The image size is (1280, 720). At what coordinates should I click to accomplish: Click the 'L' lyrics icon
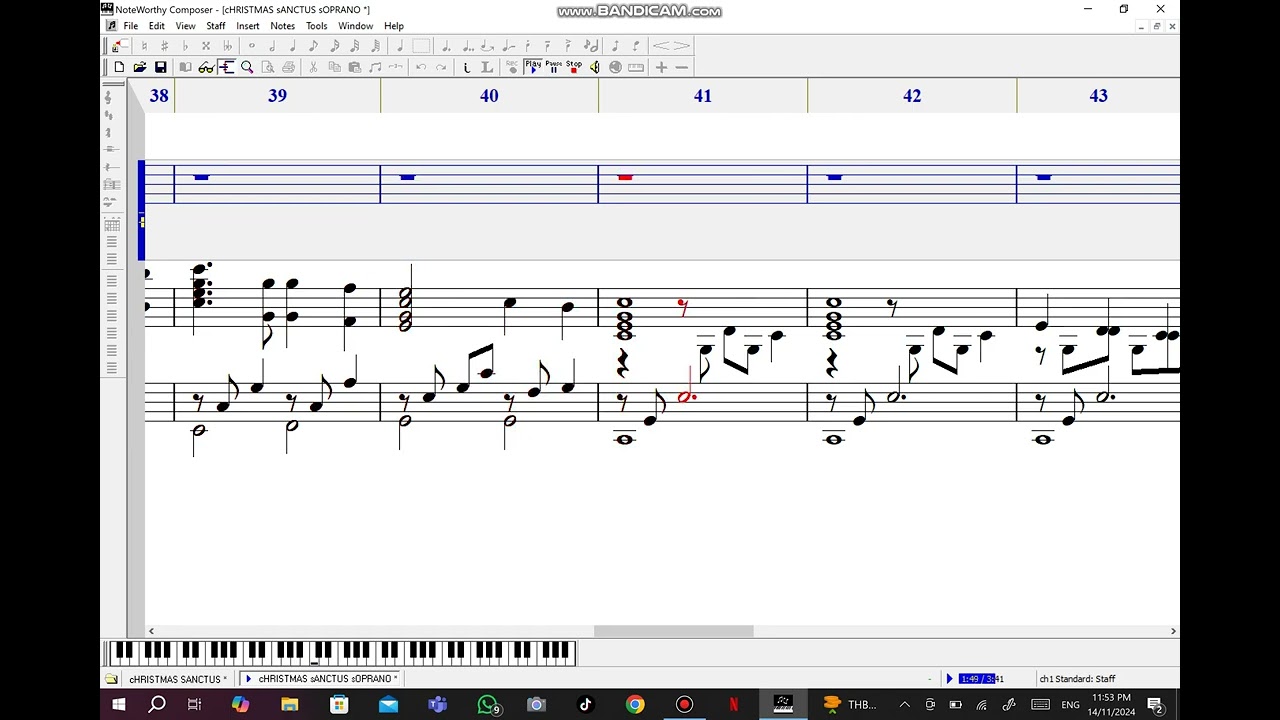coord(486,67)
